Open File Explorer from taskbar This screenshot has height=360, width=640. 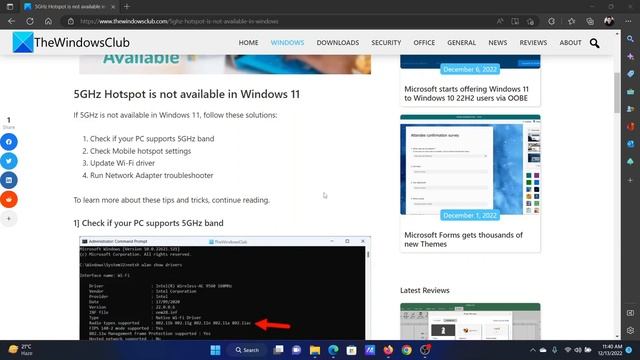pyautogui.click(x=315, y=350)
